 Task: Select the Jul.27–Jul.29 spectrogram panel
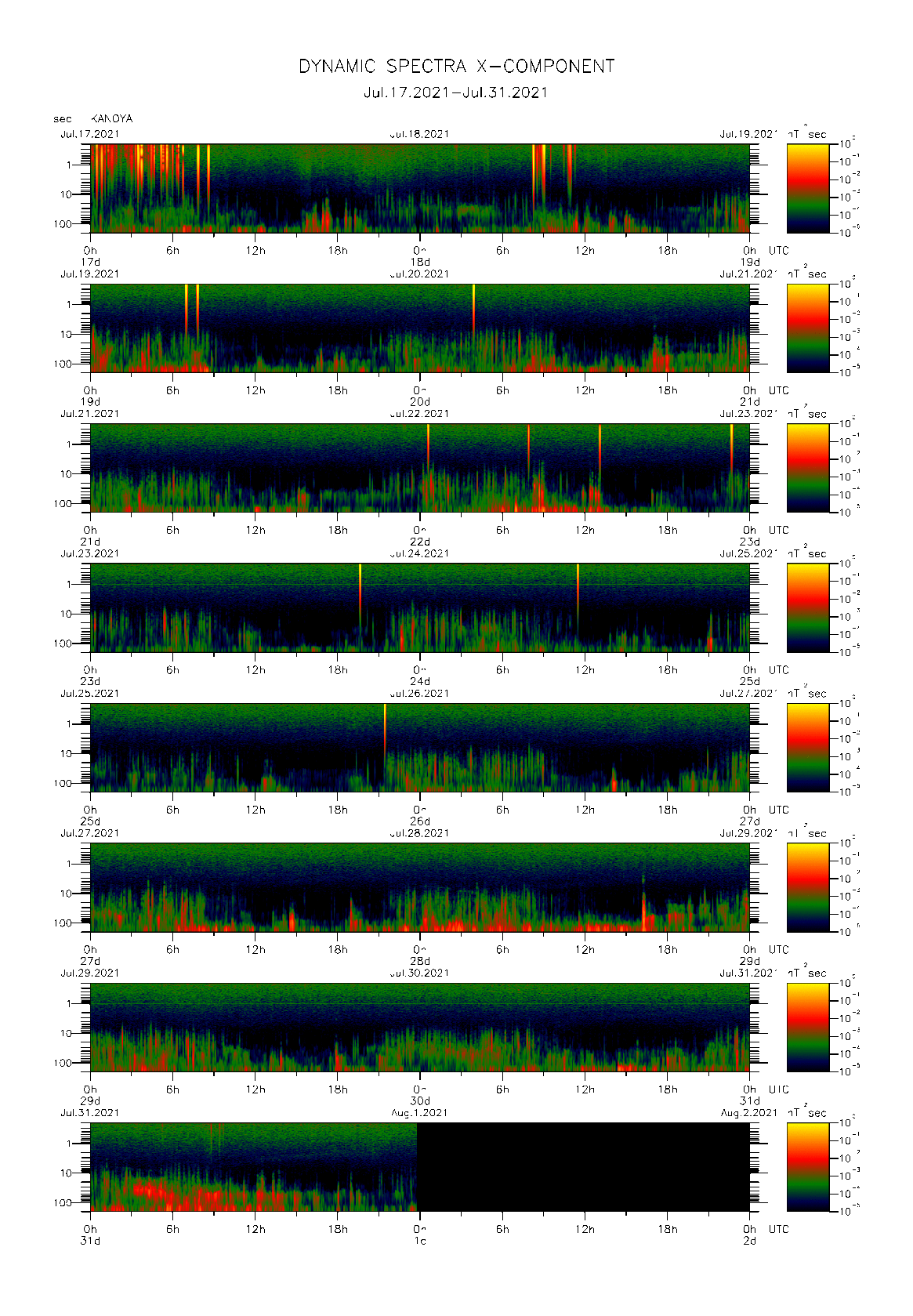pyautogui.click(x=420, y=887)
